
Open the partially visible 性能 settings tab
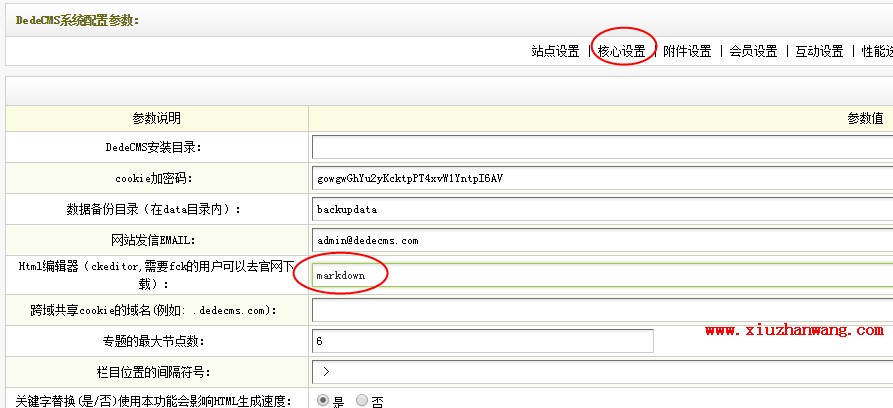876,51
